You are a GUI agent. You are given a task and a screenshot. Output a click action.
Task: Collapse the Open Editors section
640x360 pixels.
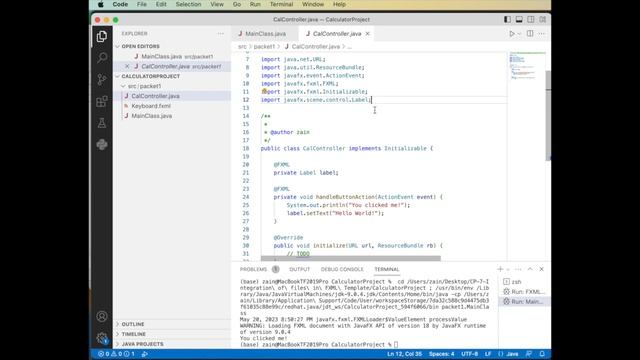coord(140,47)
